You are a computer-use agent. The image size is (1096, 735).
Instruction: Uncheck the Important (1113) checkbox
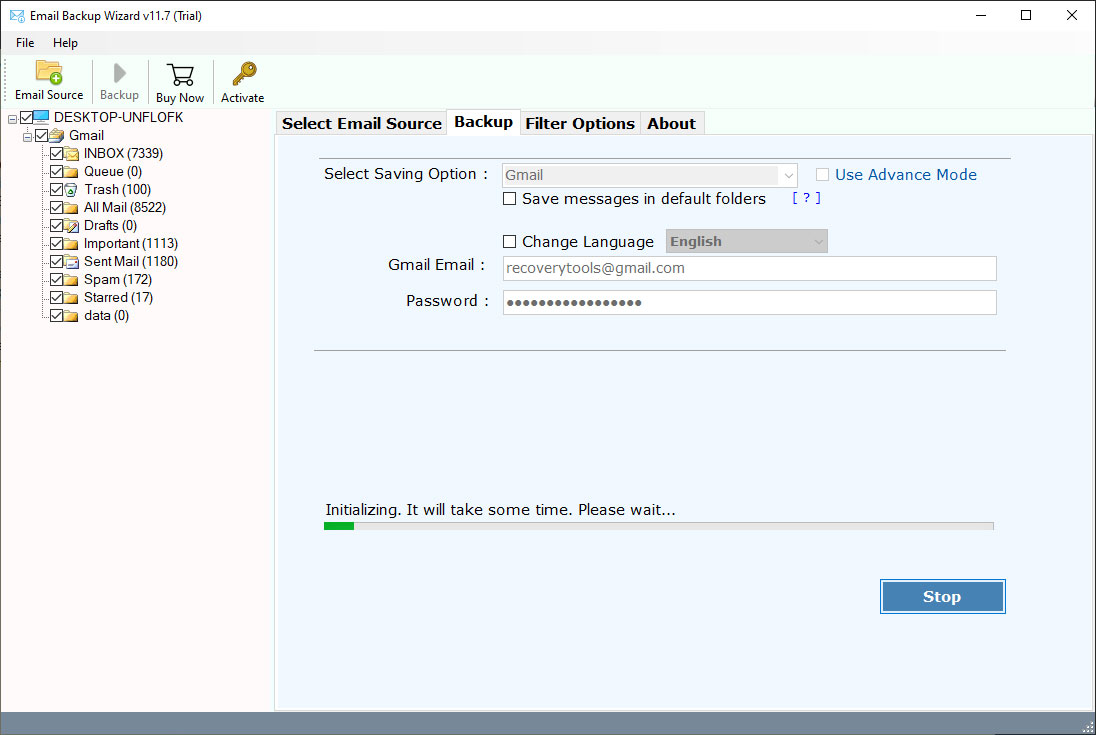[x=57, y=243]
